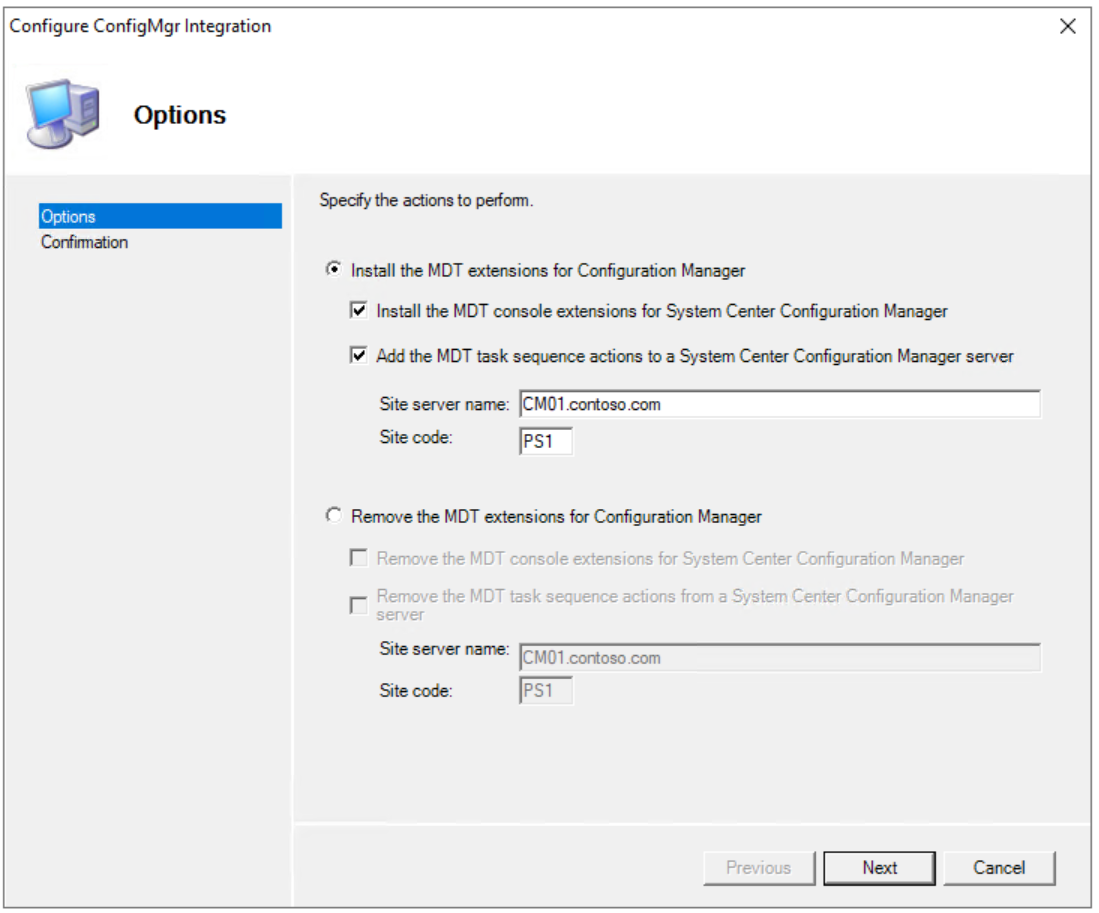Close the Configure ConfigMgr Integration dialog
Viewport: 1099px width, 913px height.
click(x=1067, y=27)
